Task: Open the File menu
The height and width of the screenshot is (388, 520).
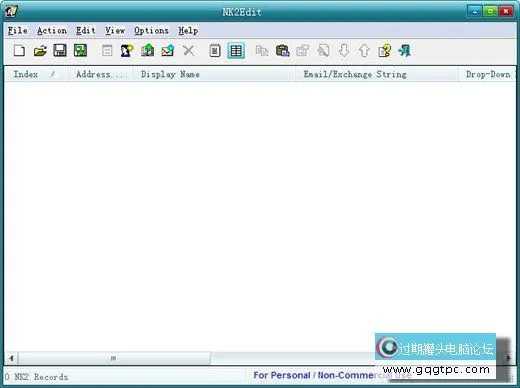Action: 17,31
